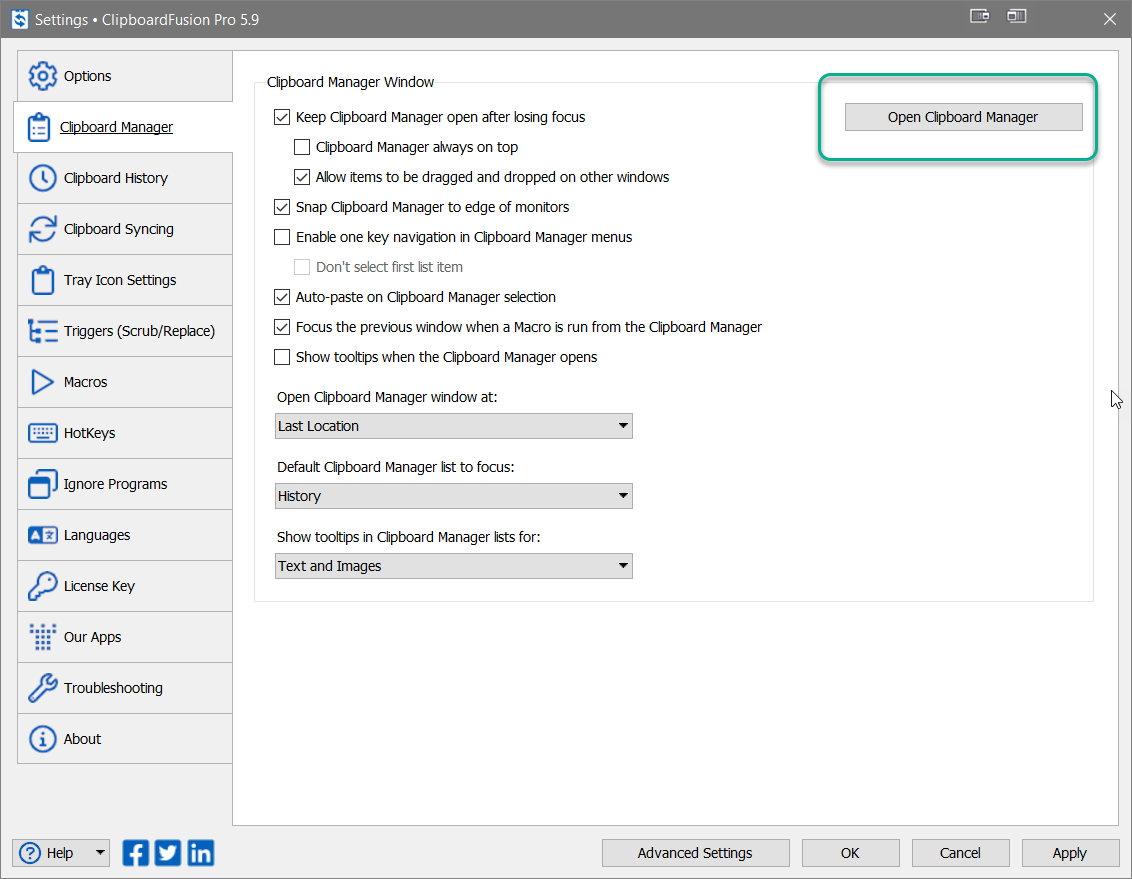Screen dimensions: 1132x879
Task: Select the Languages tab
Action: (125, 535)
